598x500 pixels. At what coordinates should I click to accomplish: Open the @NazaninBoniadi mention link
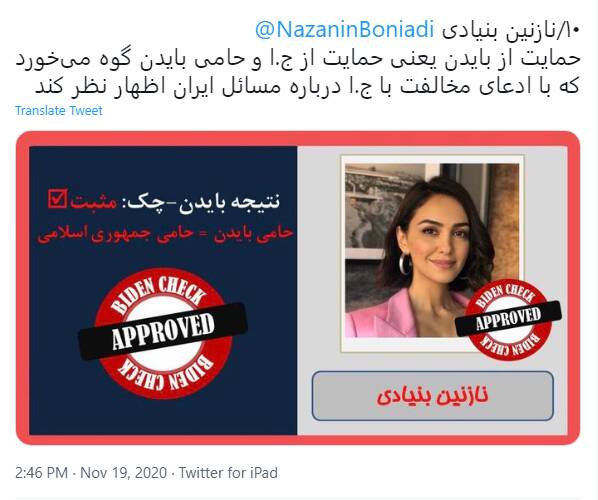345,30
